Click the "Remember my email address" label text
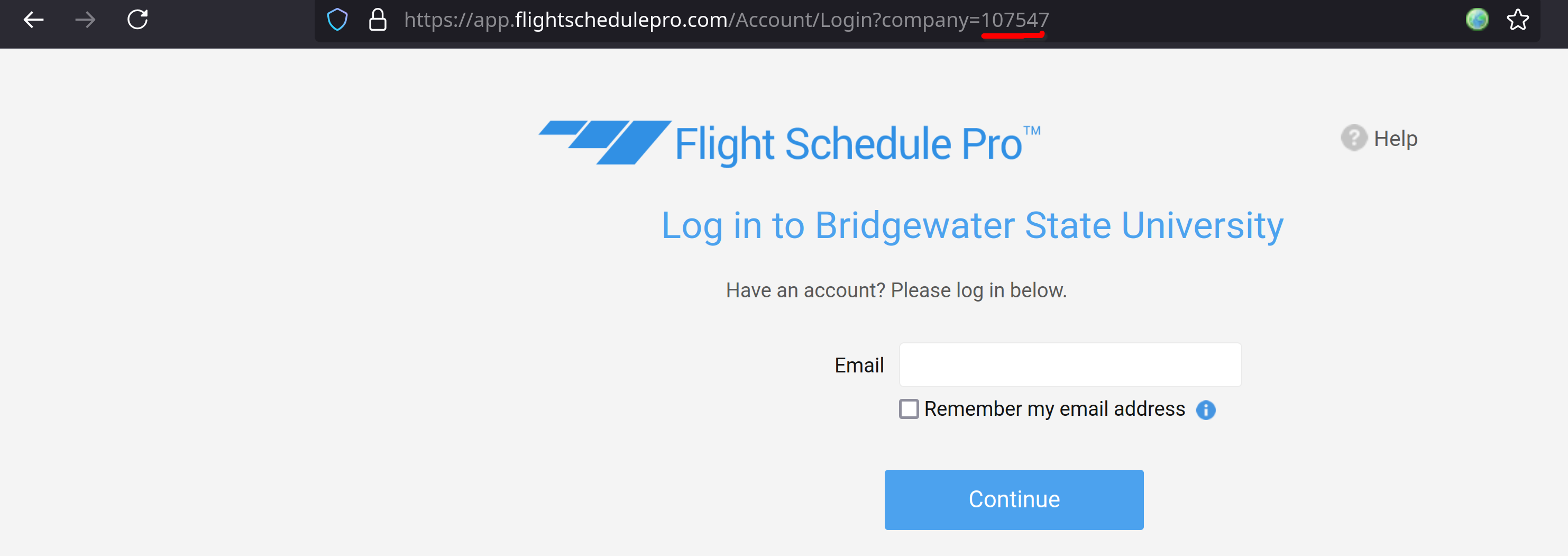Image resolution: width=1568 pixels, height=556 pixels. (1054, 408)
